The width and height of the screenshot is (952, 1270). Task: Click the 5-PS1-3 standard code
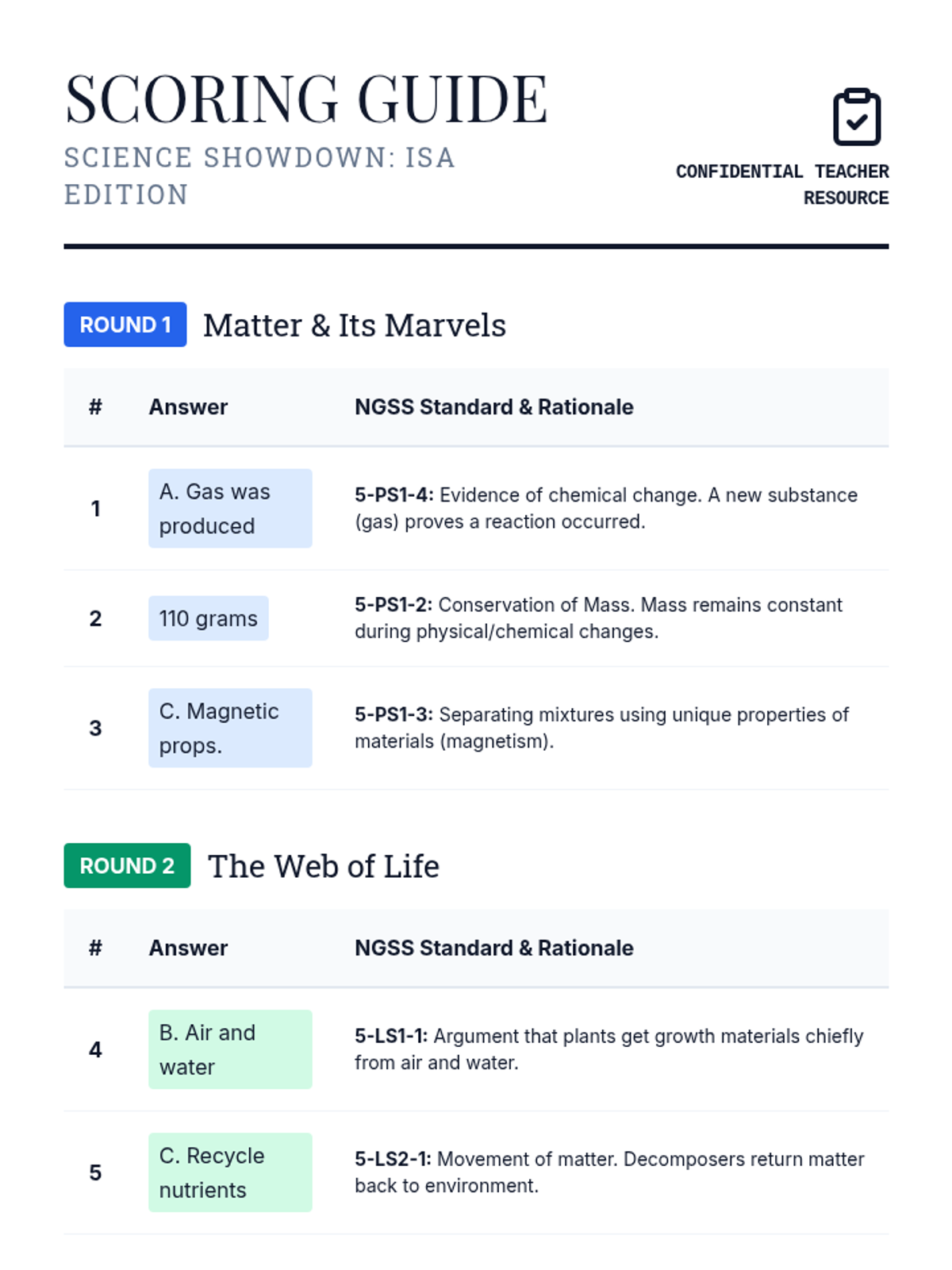pos(393,714)
